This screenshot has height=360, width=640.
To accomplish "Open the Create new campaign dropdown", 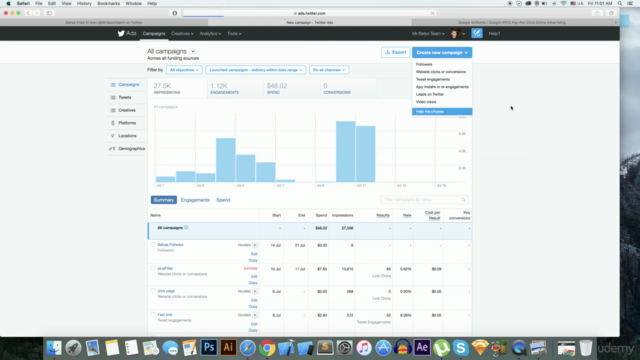I will [442, 52].
